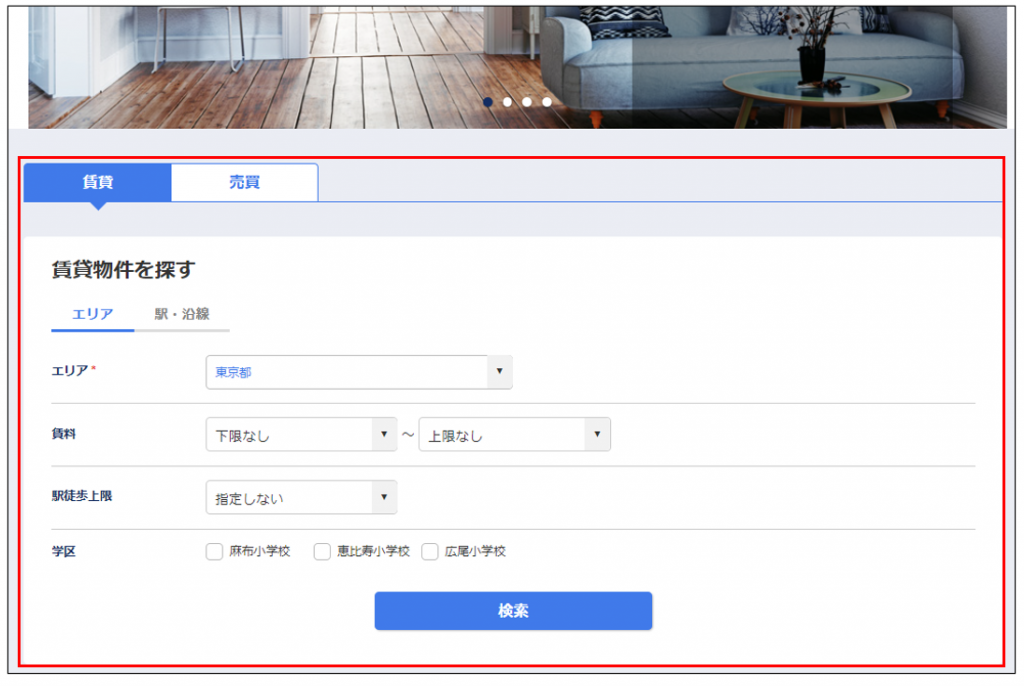The width and height of the screenshot is (1024, 686).
Task: Open the エリア dropdown showing 東京都
Action: 346,372
